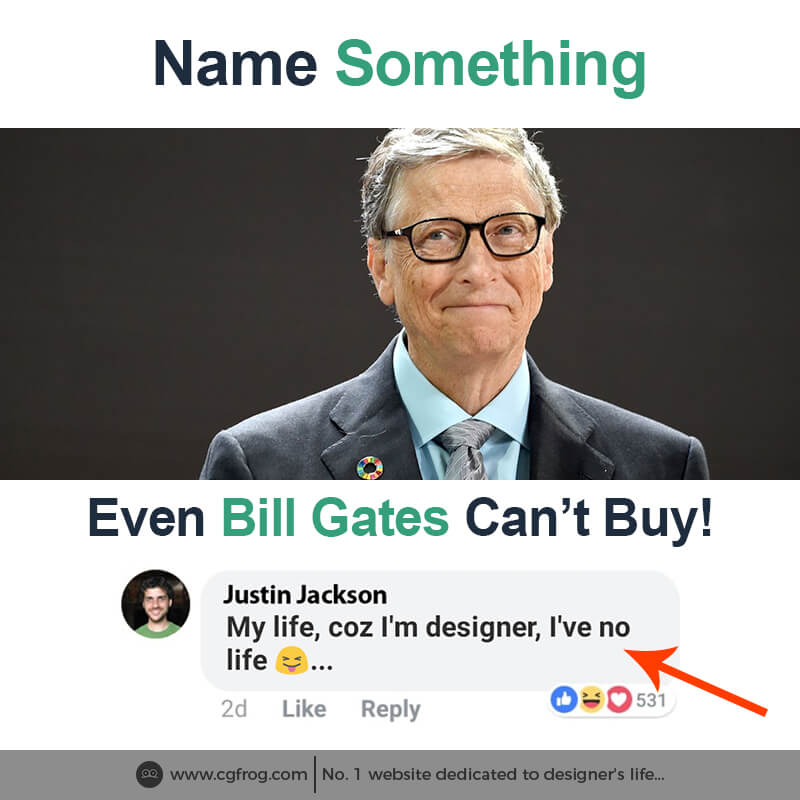
Task: Open Justin Jackson's profile picture
Action: coord(156,604)
